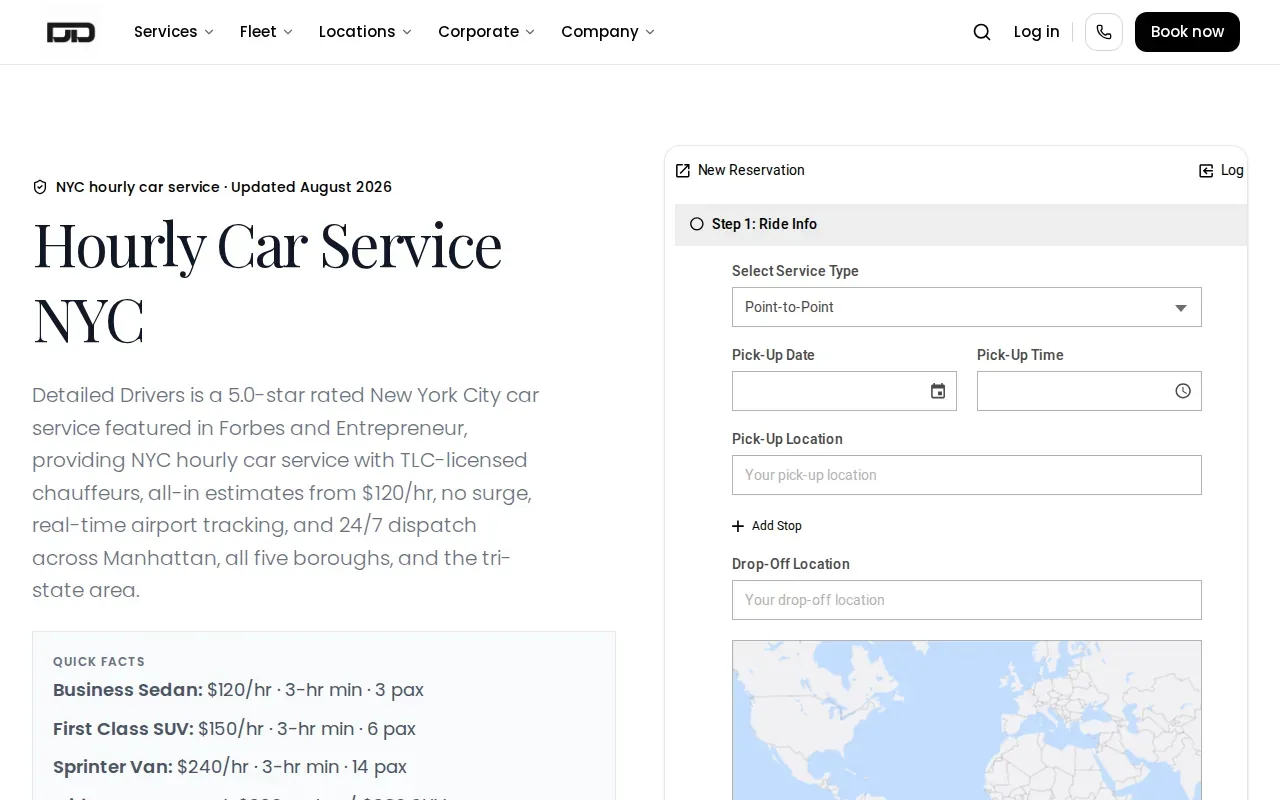Image resolution: width=1280 pixels, height=800 pixels.
Task: Expand the Fleet menu
Action: pyautogui.click(x=266, y=32)
